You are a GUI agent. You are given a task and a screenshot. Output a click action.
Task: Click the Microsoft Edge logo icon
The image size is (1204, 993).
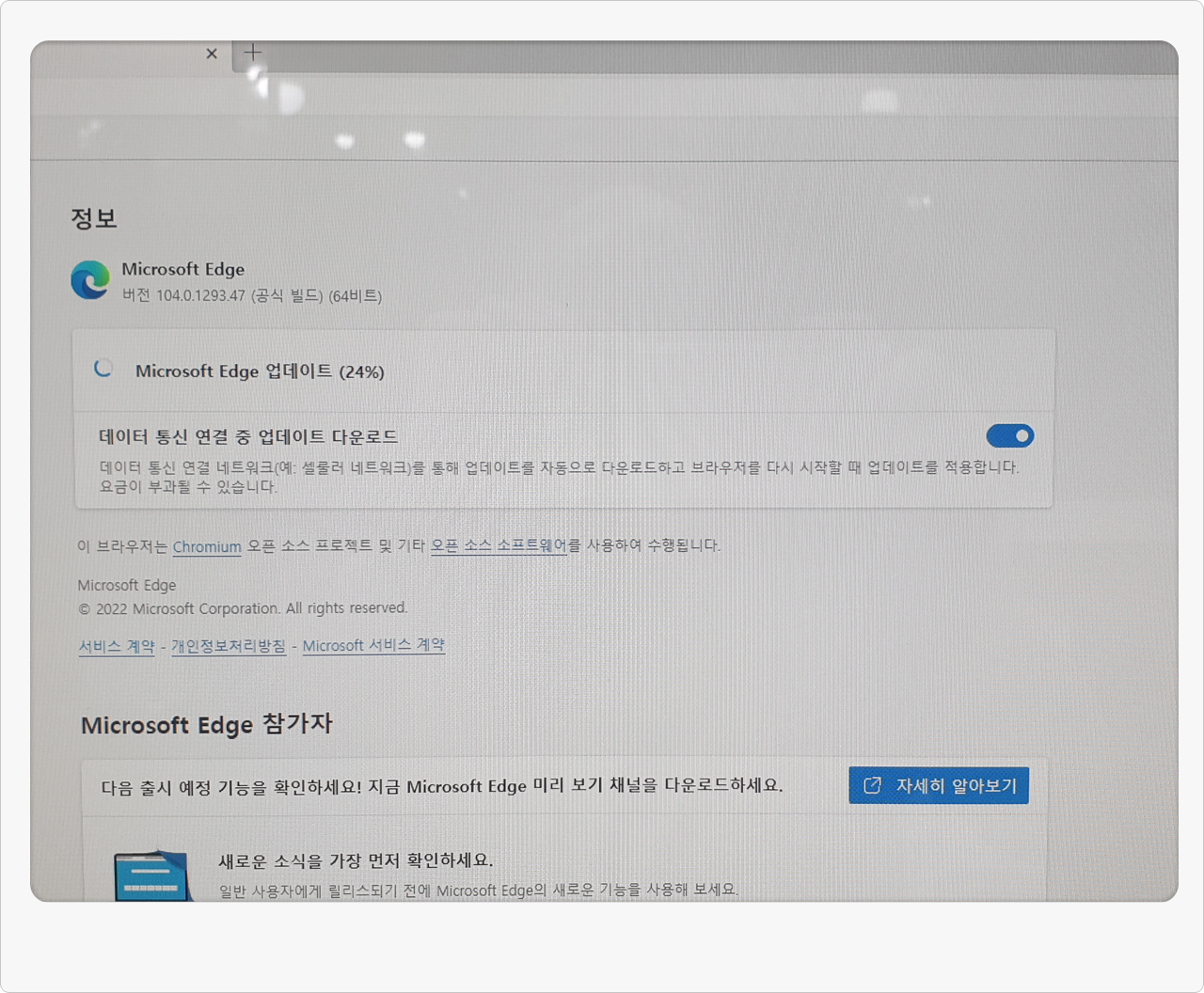[90, 280]
